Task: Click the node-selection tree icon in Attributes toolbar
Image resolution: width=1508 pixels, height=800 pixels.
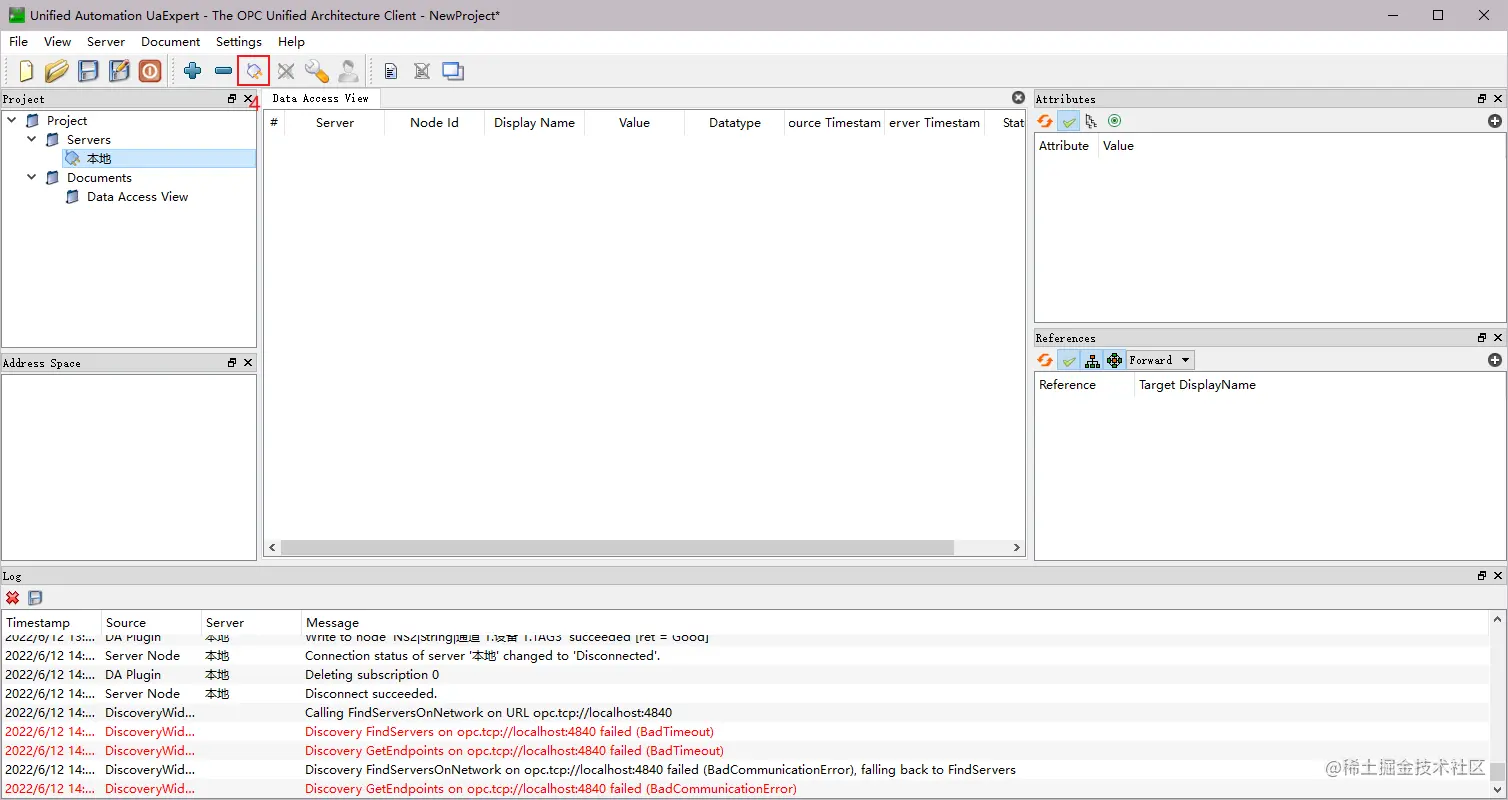Action: (x=1091, y=121)
